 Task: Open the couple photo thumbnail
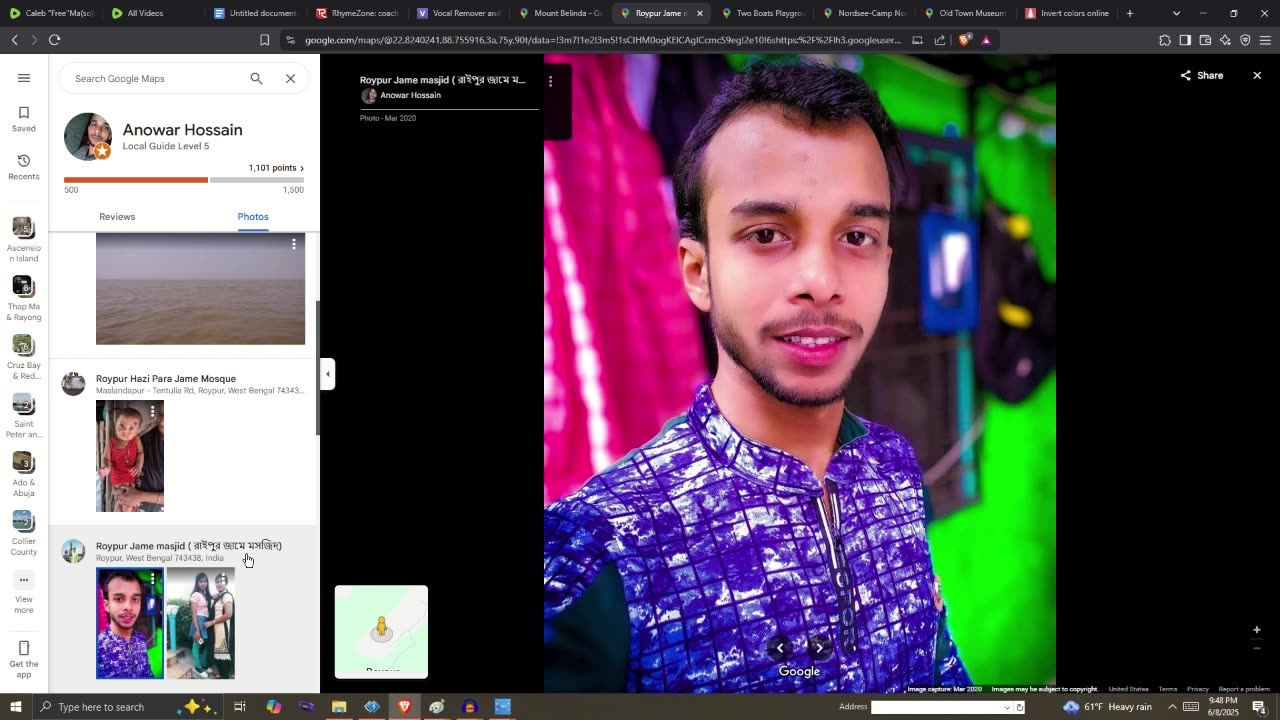200,624
